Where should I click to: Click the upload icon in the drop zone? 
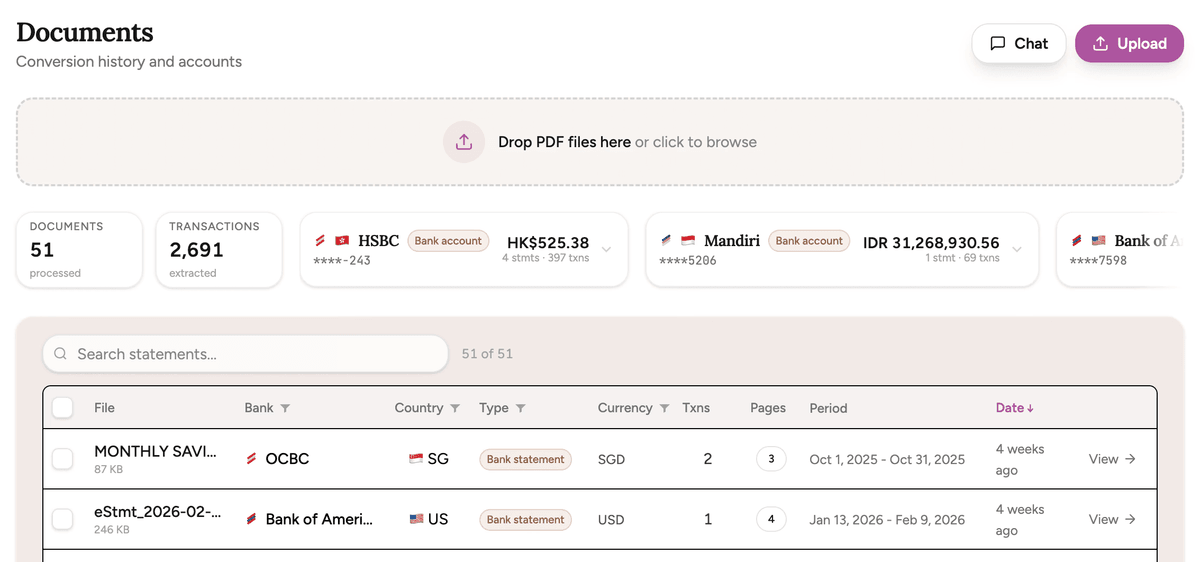click(464, 142)
